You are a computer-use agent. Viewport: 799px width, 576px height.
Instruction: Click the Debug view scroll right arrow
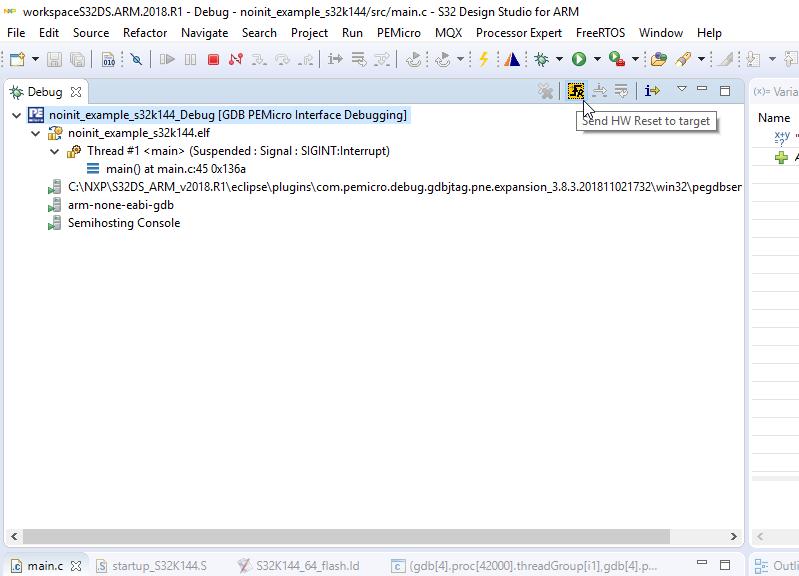(733, 536)
